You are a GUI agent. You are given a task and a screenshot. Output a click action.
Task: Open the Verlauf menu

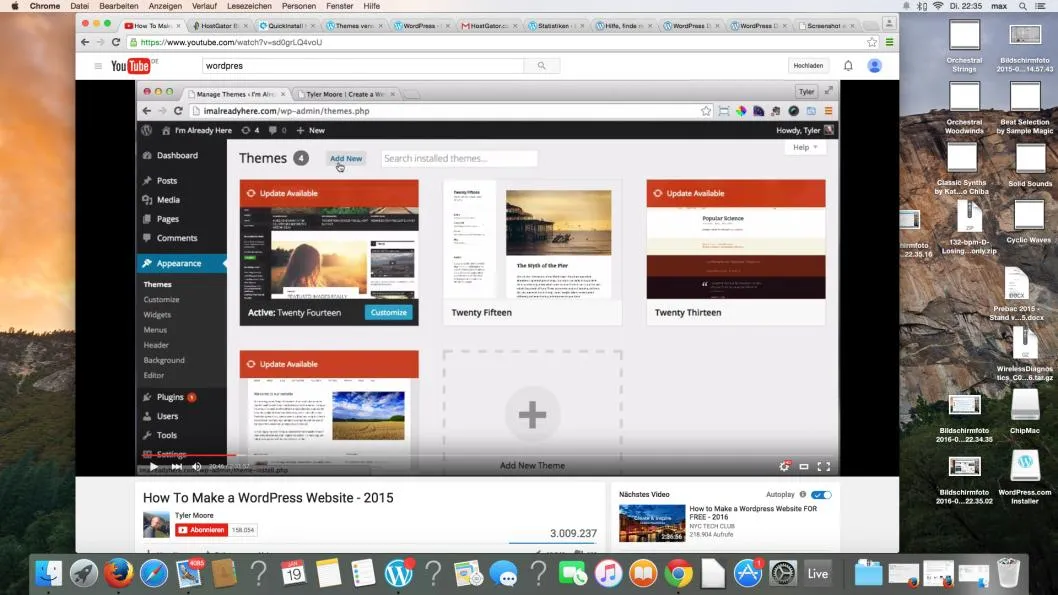tap(204, 6)
